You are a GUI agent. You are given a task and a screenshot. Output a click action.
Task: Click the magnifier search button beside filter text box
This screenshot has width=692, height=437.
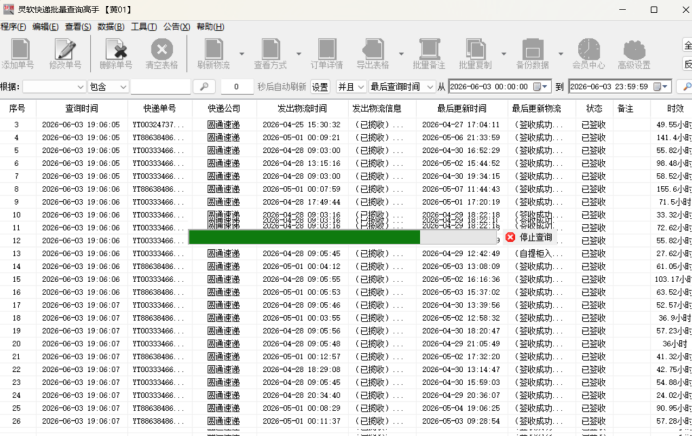[204, 87]
